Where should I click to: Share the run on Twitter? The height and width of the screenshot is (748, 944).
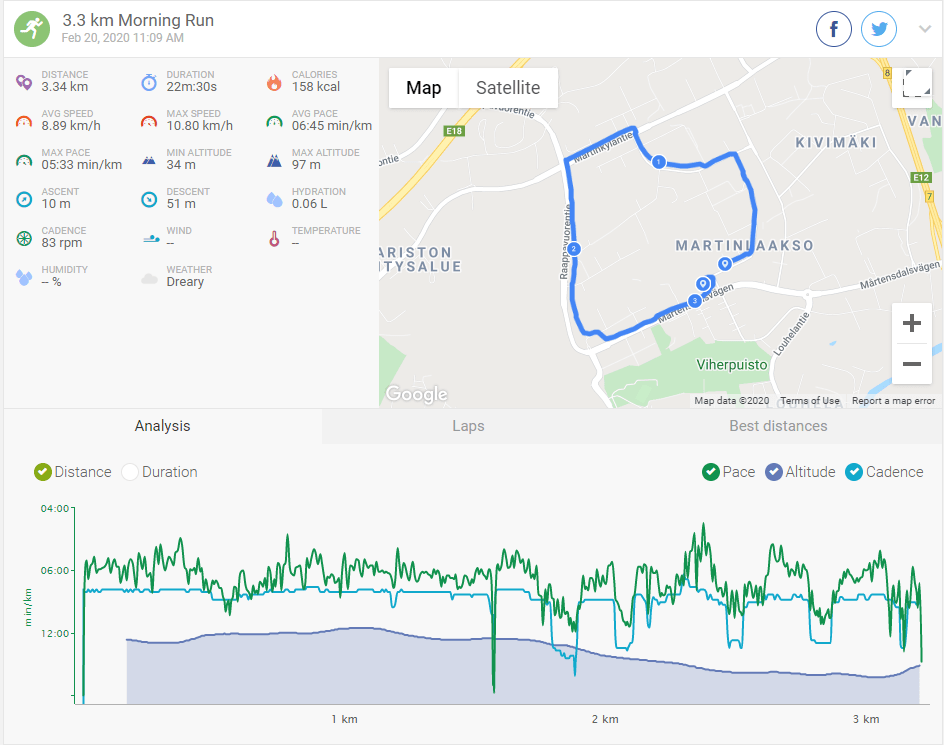(879, 29)
